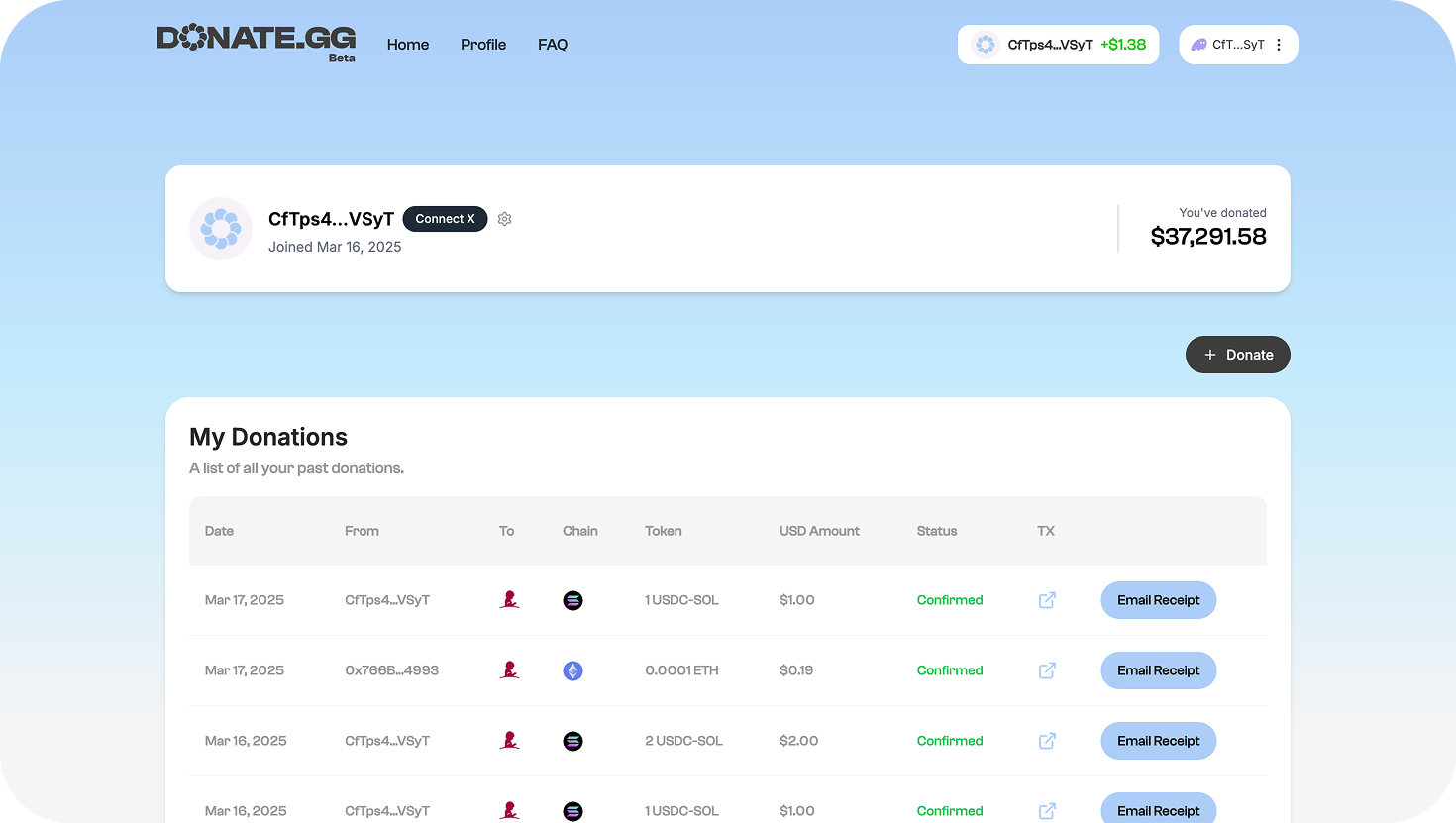Click the large profile avatar
The image size is (1456, 823).
[221, 229]
